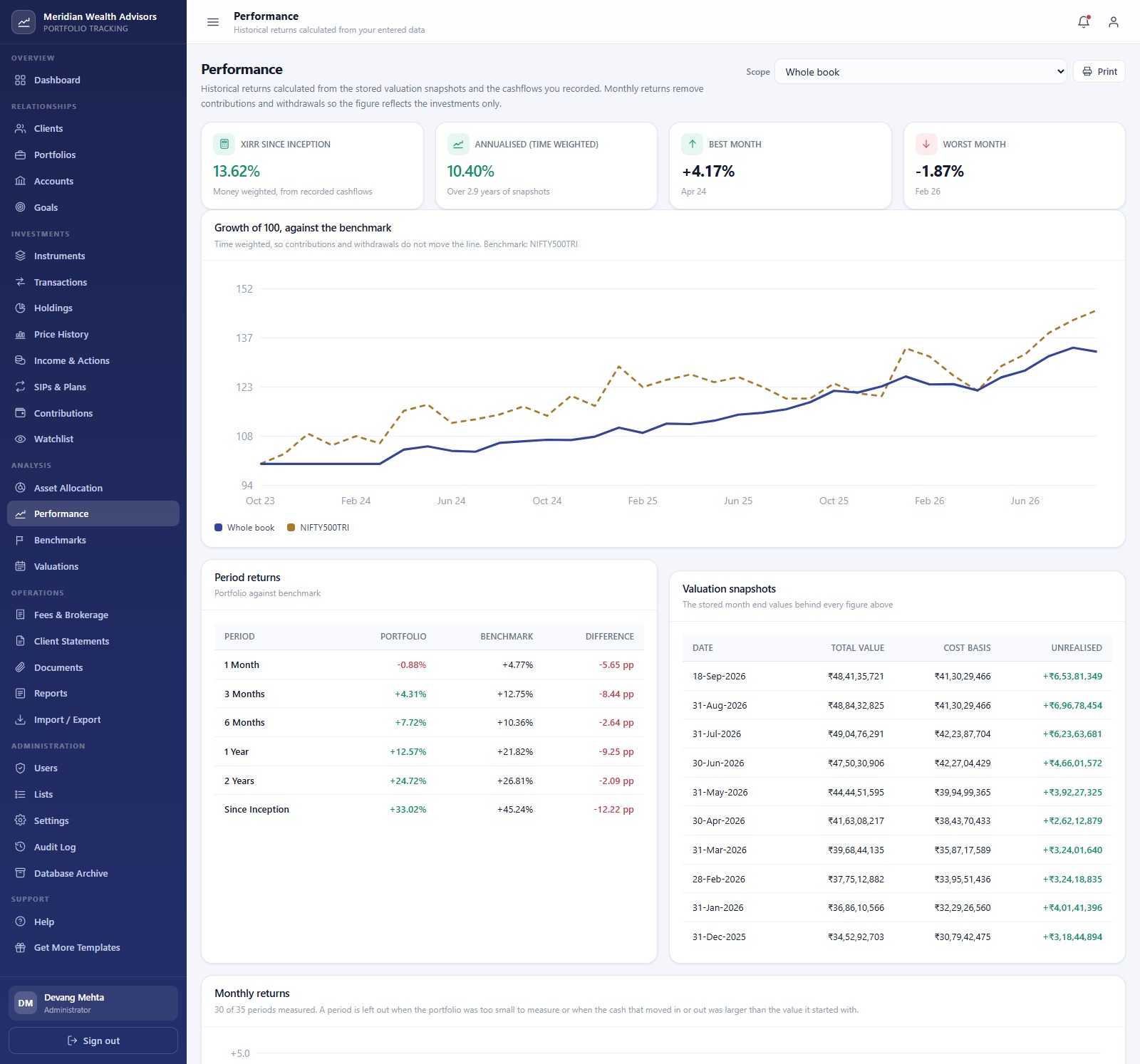Click the Documents paperclip icon
This screenshot has height=1064, width=1140.
click(20, 667)
